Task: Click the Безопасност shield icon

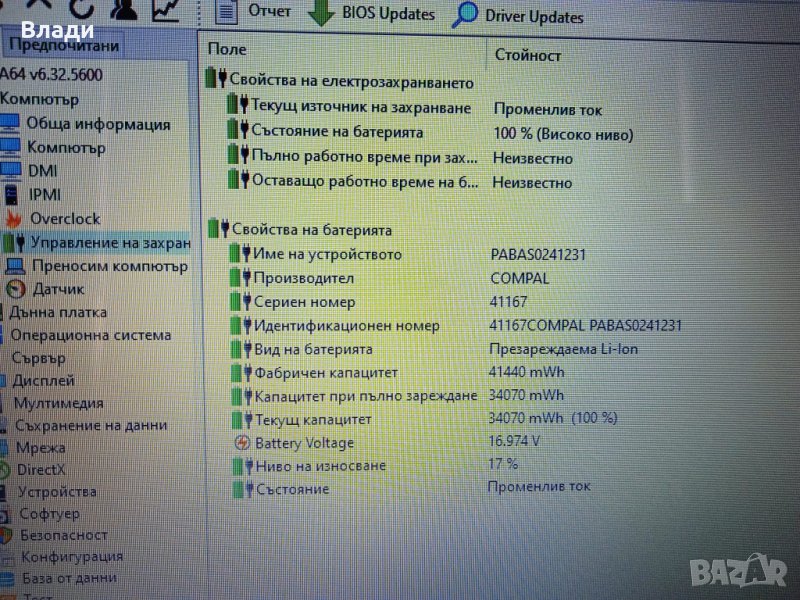Action: 7,535
